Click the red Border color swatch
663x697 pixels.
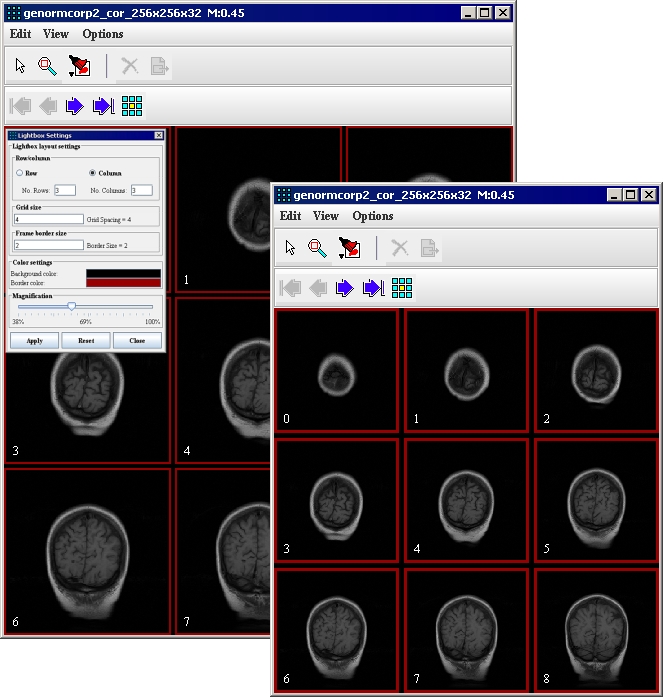pos(123,282)
